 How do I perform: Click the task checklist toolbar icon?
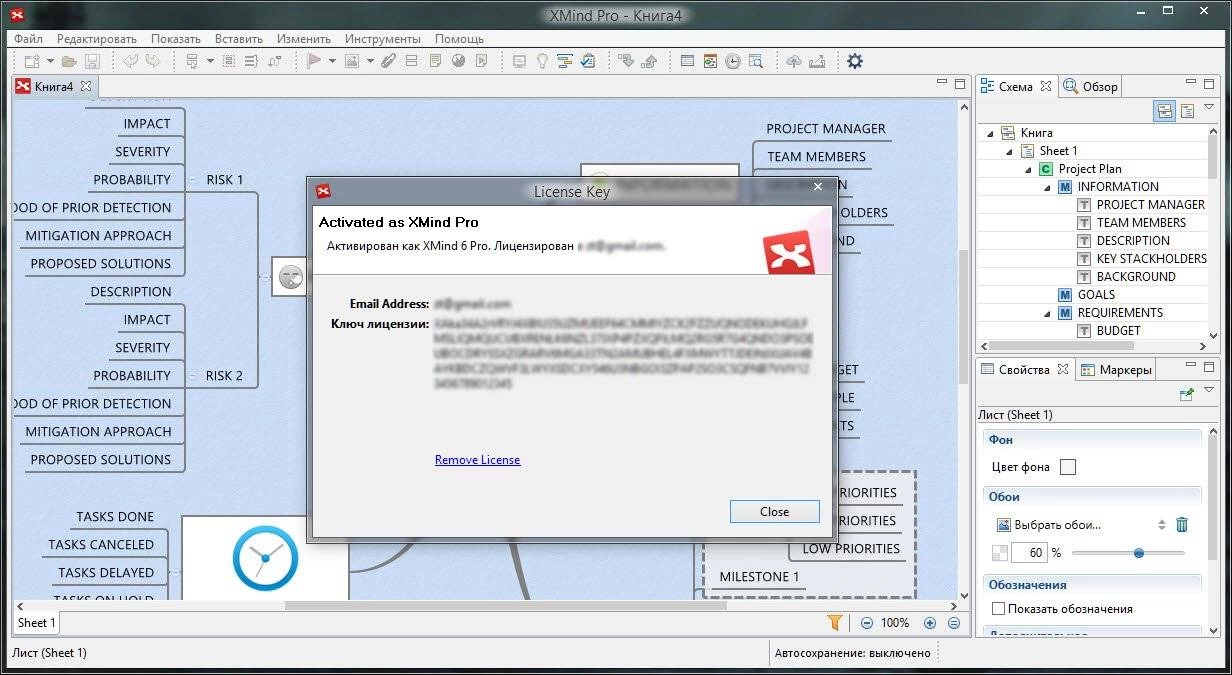(588, 61)
